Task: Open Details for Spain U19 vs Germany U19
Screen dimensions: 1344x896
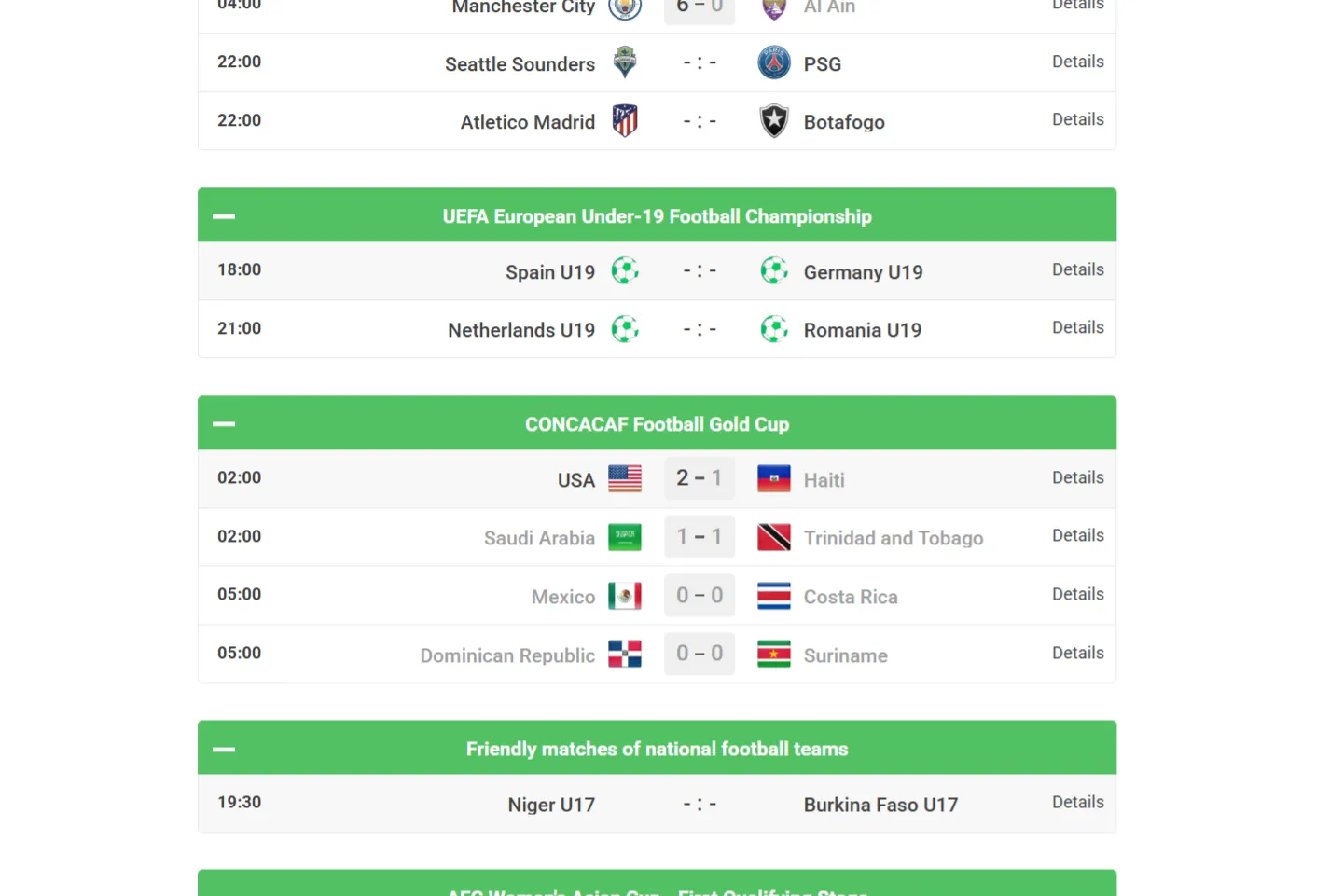Action: (1077, 269)
